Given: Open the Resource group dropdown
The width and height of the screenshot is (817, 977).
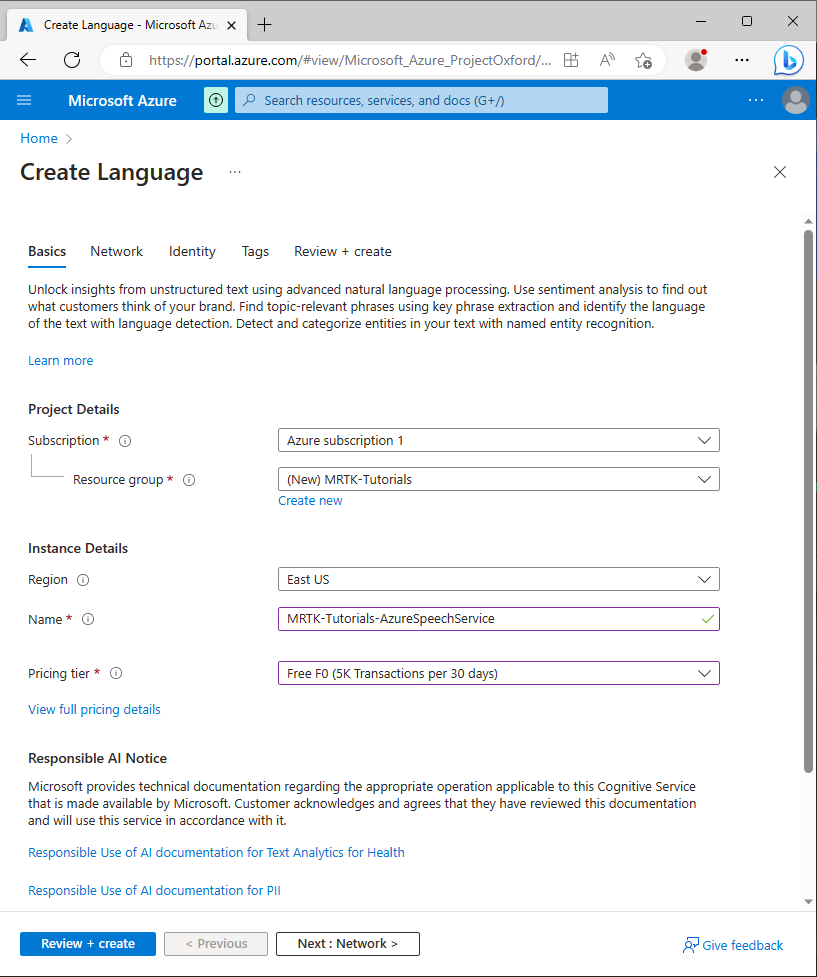Looking at the screenshot, I should click(498, 479).
